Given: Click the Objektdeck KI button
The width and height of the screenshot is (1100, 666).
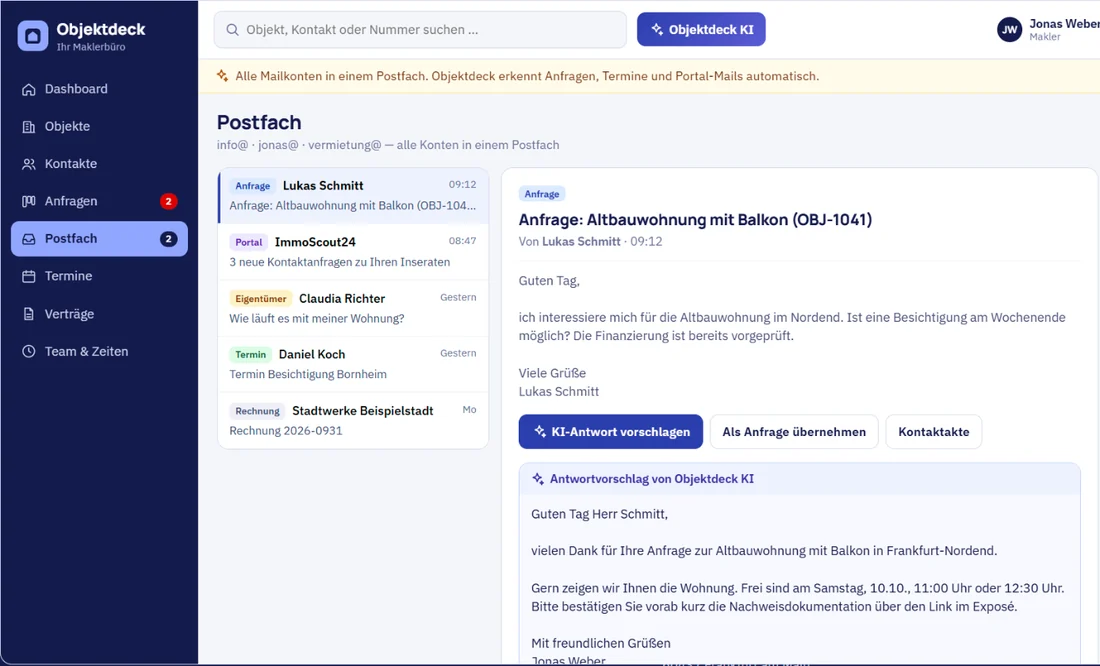Looking at the screenshot, I should click(x=701, y=29).
